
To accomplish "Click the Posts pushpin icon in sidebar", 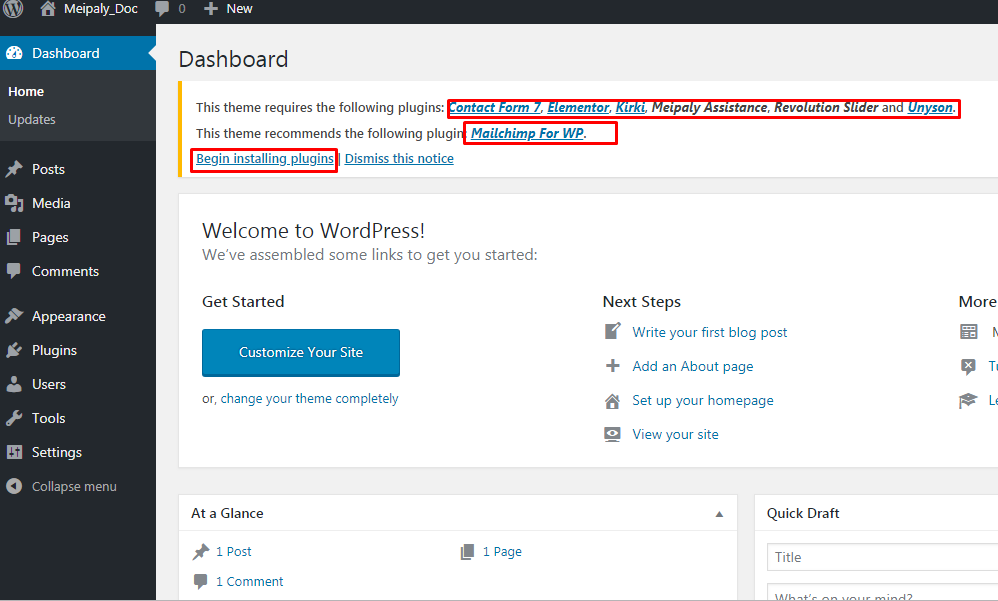I will (x=14, y=169).
